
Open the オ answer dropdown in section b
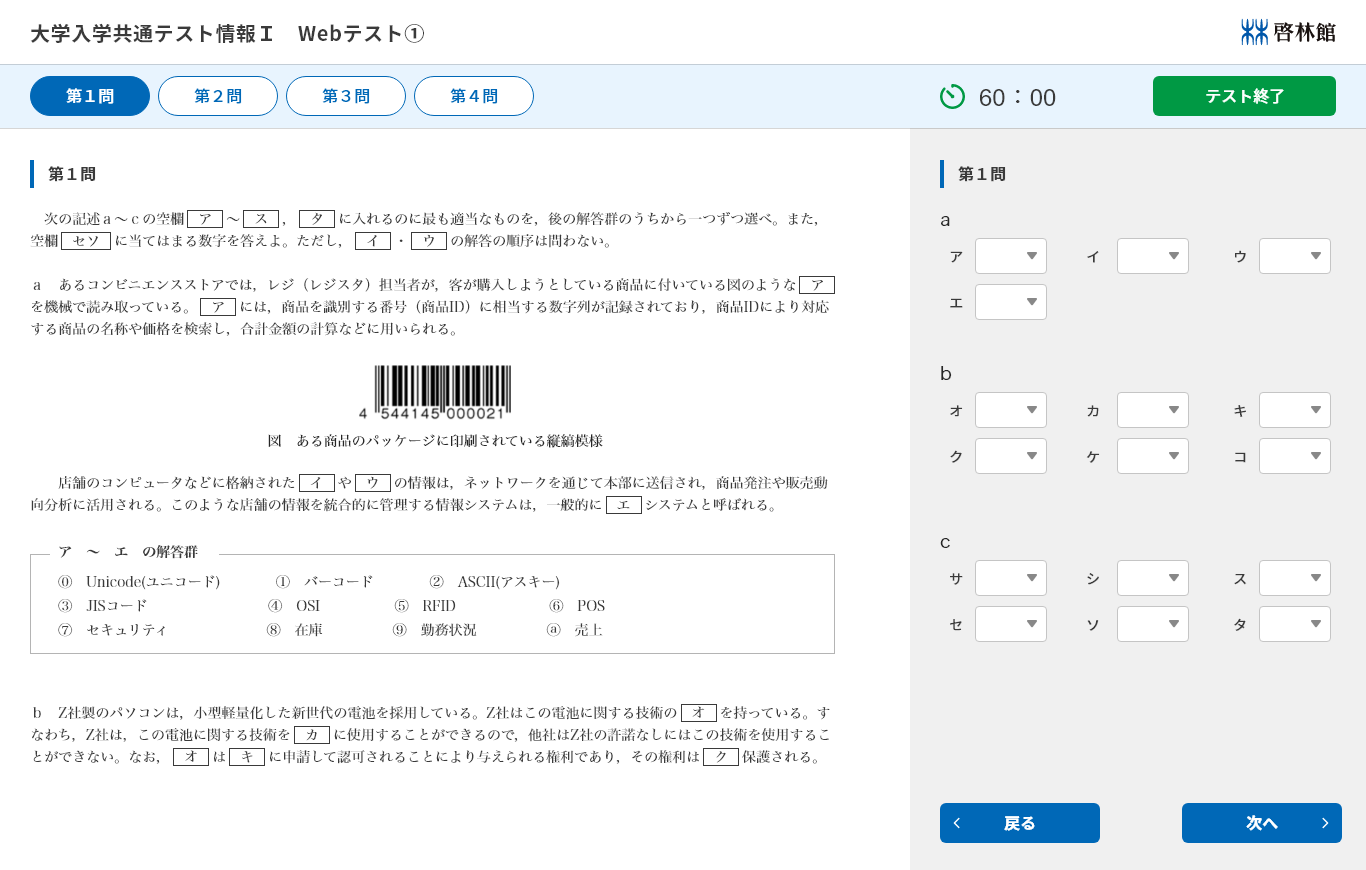[x=1010, y=410]
